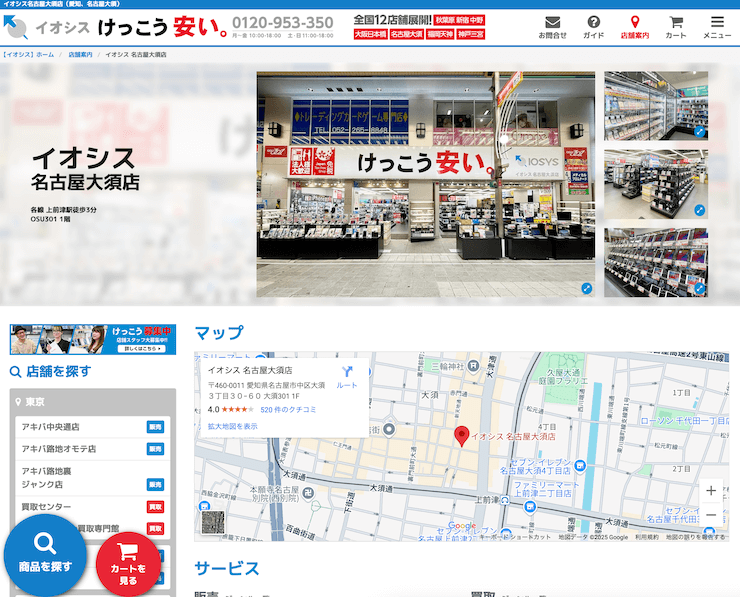Click the 【イオシス】ホーム breadcrumb link
Viewport: 740px width, 597px height.
[27, 55]
